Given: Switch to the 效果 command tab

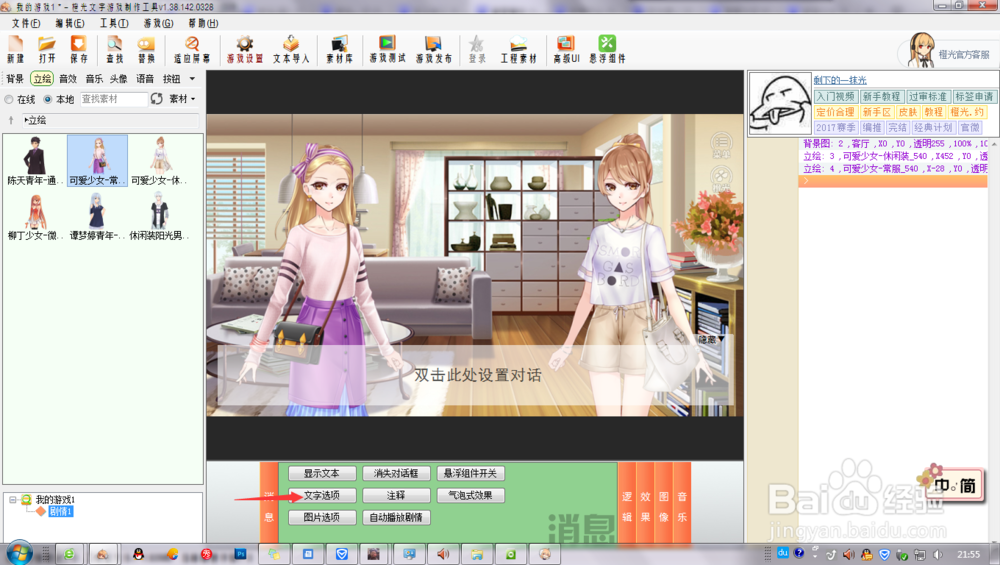Looking at the screenshot, I should 645,504.
